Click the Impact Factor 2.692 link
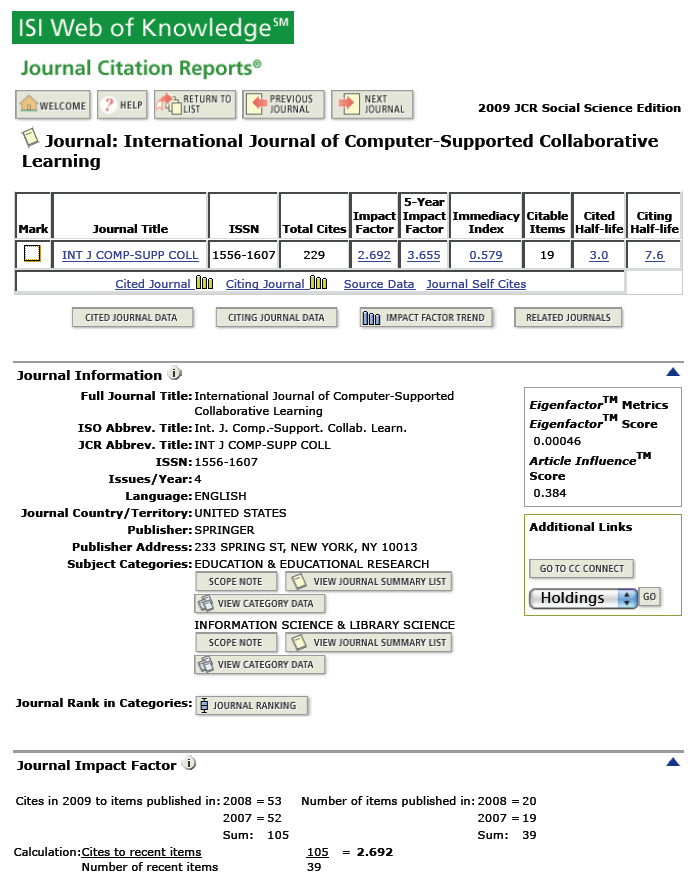 pyautogui.click(x=374, y=255)
